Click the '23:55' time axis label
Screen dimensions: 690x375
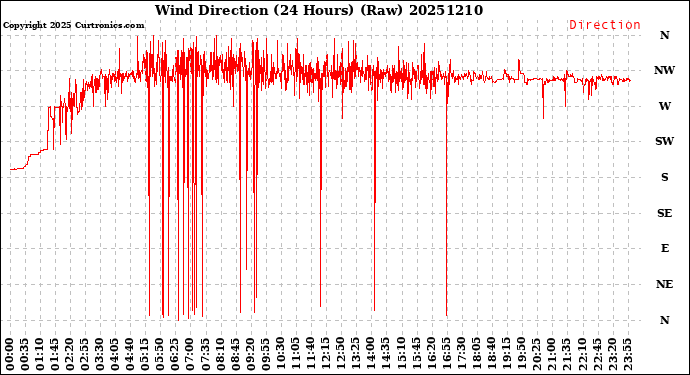click(x=627, y=354)
